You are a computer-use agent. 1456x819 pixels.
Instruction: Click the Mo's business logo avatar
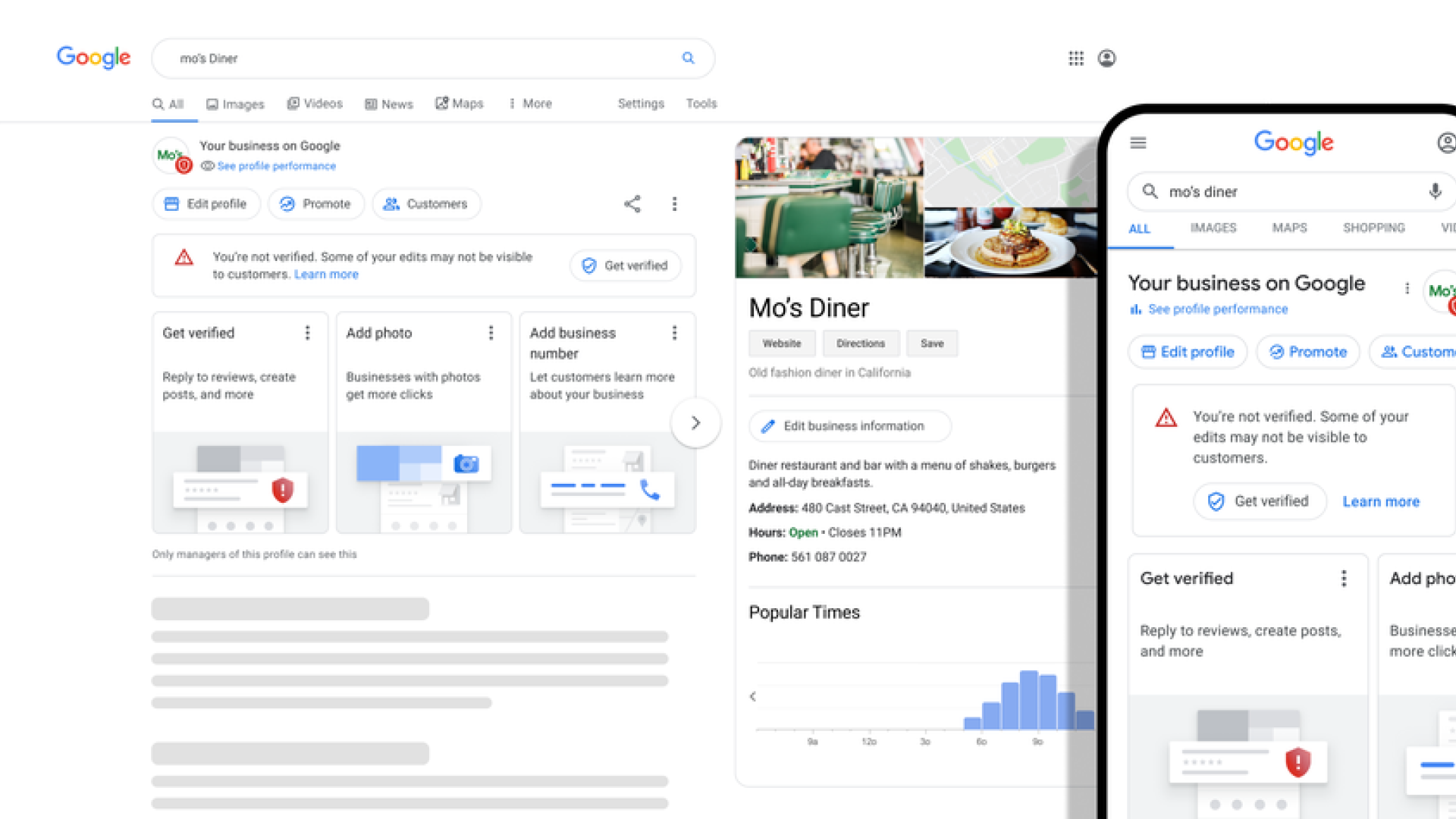click(172, 155)
